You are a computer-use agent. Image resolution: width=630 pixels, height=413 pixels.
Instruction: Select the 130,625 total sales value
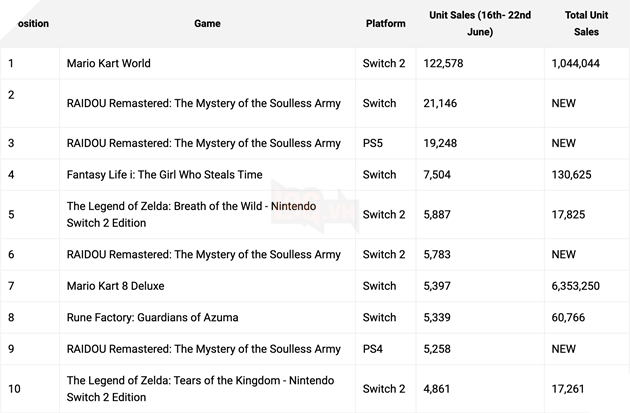[x=571, y=175]
